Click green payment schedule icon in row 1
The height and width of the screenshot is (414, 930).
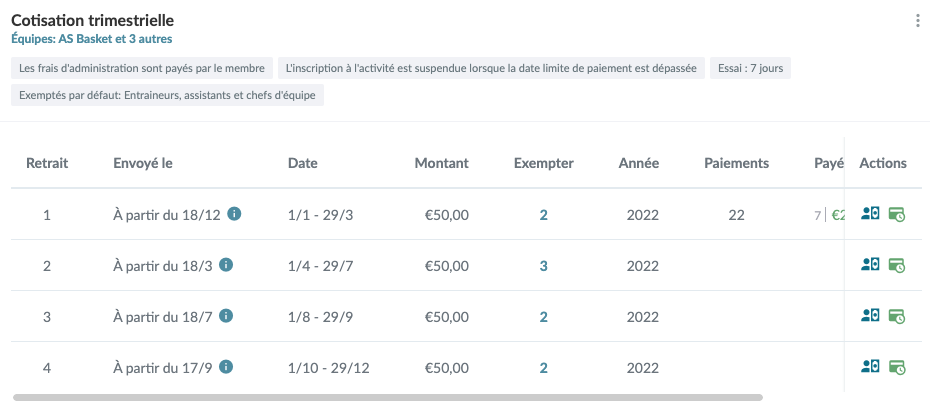pos(897,215)
